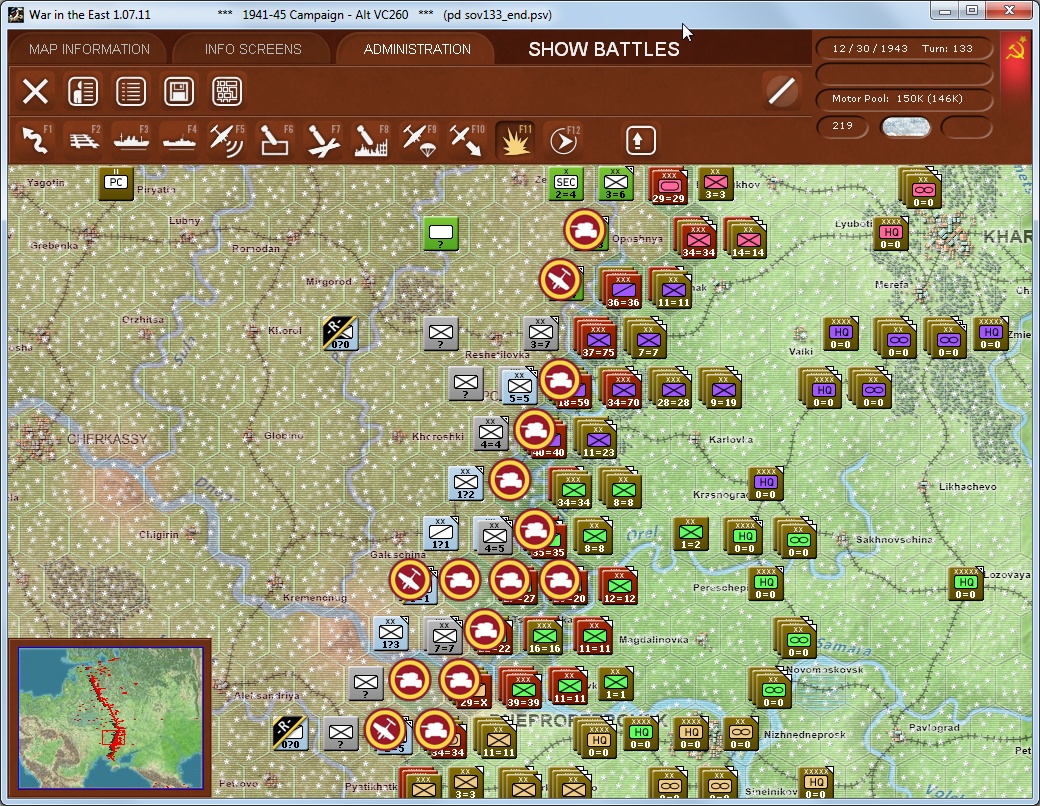Select the 9=19 unit stack

[722, 390]
